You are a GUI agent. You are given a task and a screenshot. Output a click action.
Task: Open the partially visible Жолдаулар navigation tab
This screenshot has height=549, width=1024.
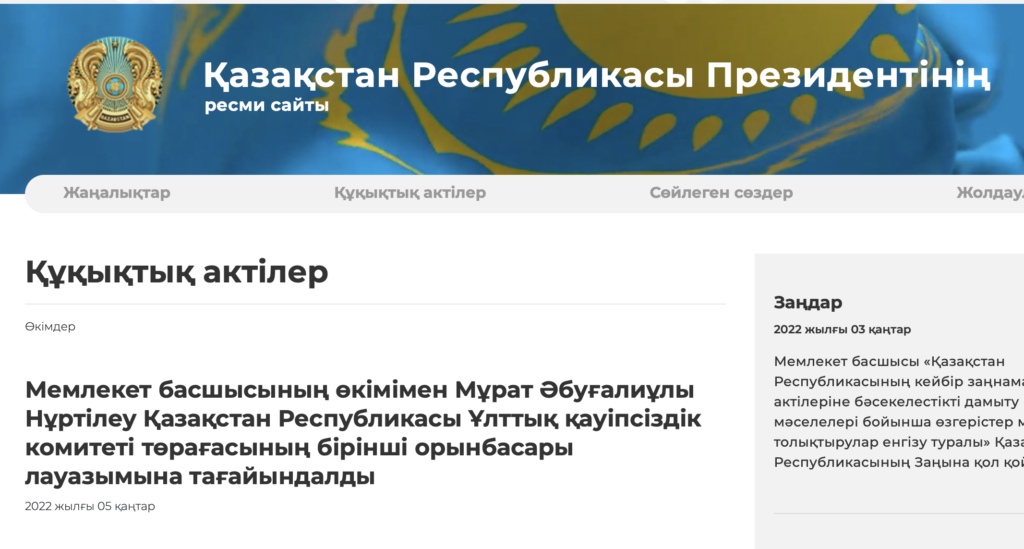[990, 193]
